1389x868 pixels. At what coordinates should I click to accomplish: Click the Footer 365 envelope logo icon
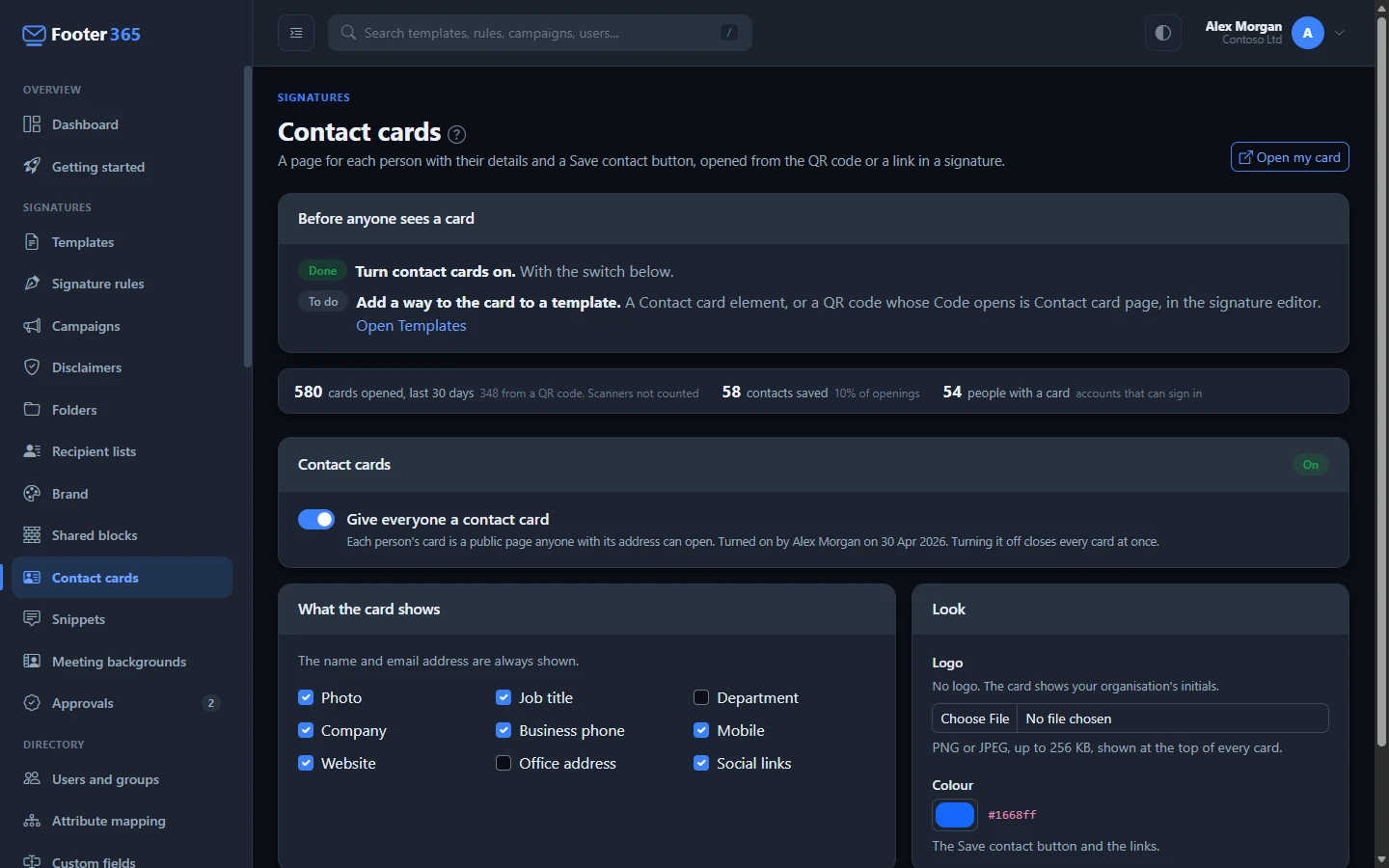pyautogui.click(x=34, y=36)
